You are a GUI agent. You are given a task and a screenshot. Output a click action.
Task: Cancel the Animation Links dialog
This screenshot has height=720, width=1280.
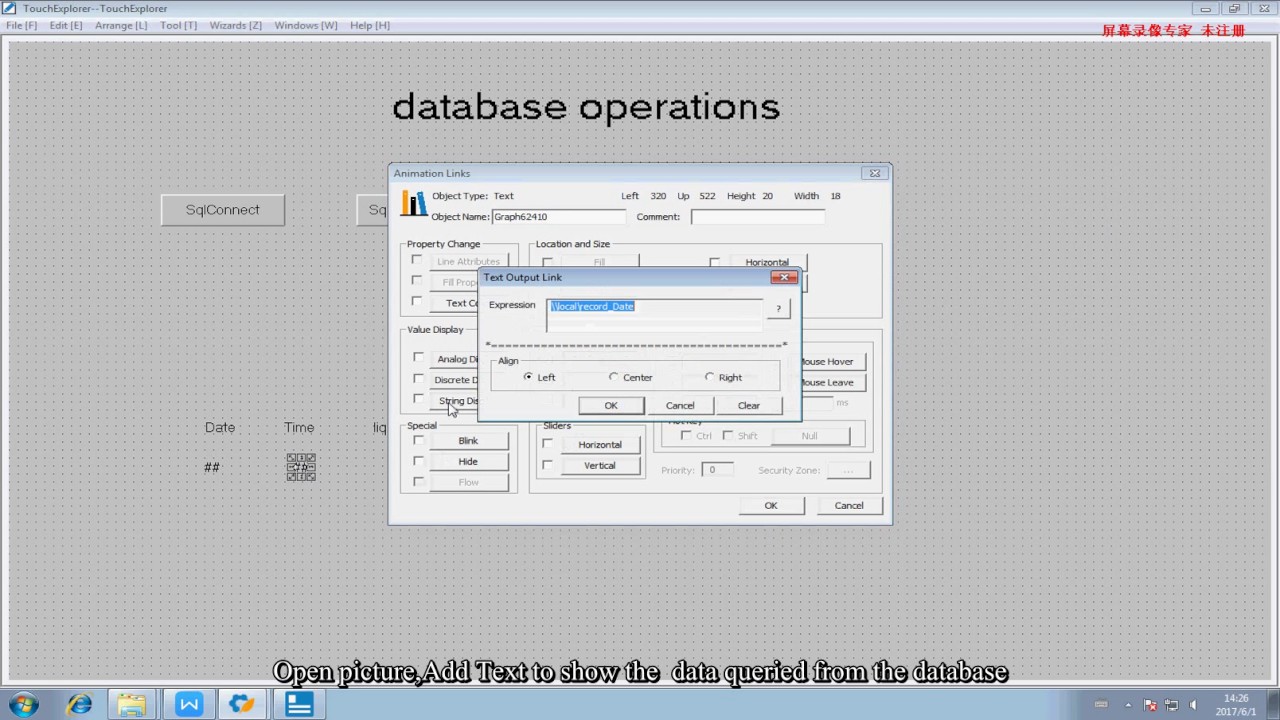[x=849, y=505]
